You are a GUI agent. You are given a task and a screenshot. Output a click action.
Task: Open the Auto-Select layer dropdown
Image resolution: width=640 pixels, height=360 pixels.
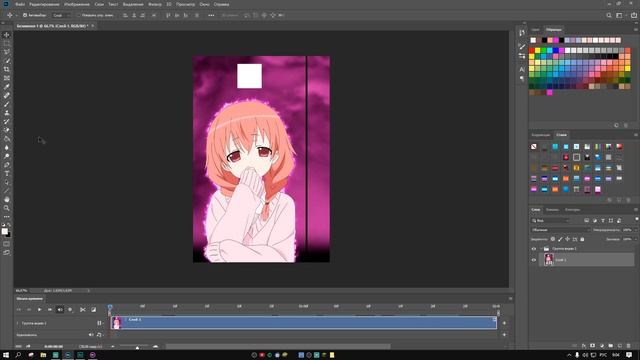click(x=62, y=16)
